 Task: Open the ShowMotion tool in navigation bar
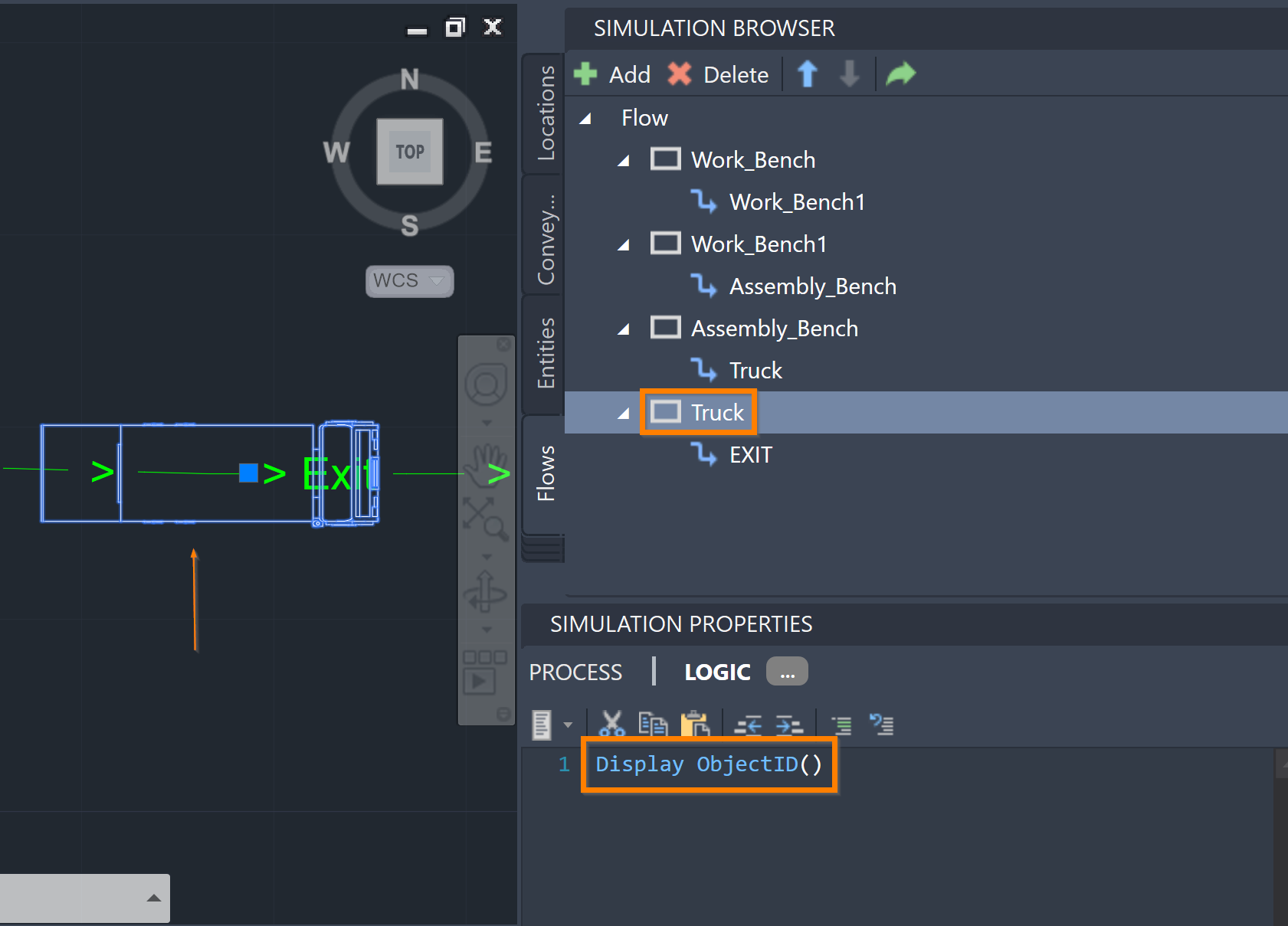click(485, 672)
